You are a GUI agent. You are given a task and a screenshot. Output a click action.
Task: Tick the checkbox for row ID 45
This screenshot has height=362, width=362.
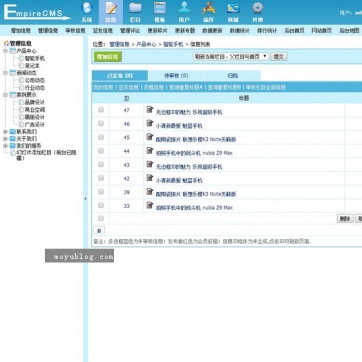101,137
